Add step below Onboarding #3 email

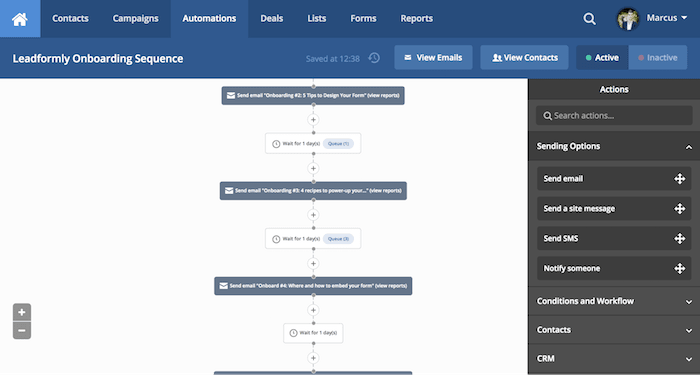(313, 215)
